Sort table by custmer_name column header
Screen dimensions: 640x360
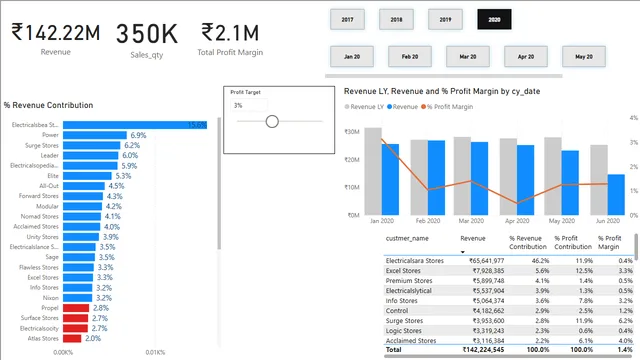407,238
